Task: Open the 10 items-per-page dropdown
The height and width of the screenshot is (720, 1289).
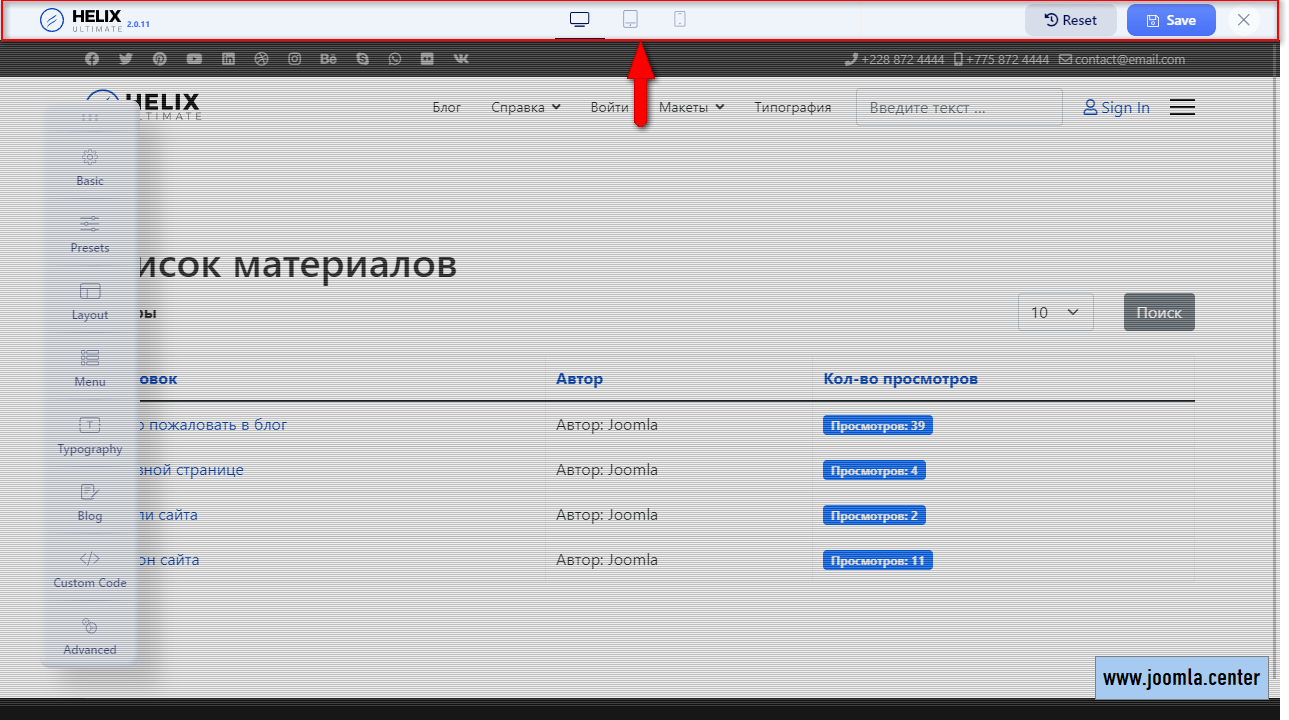Action: pos(1055,312)
